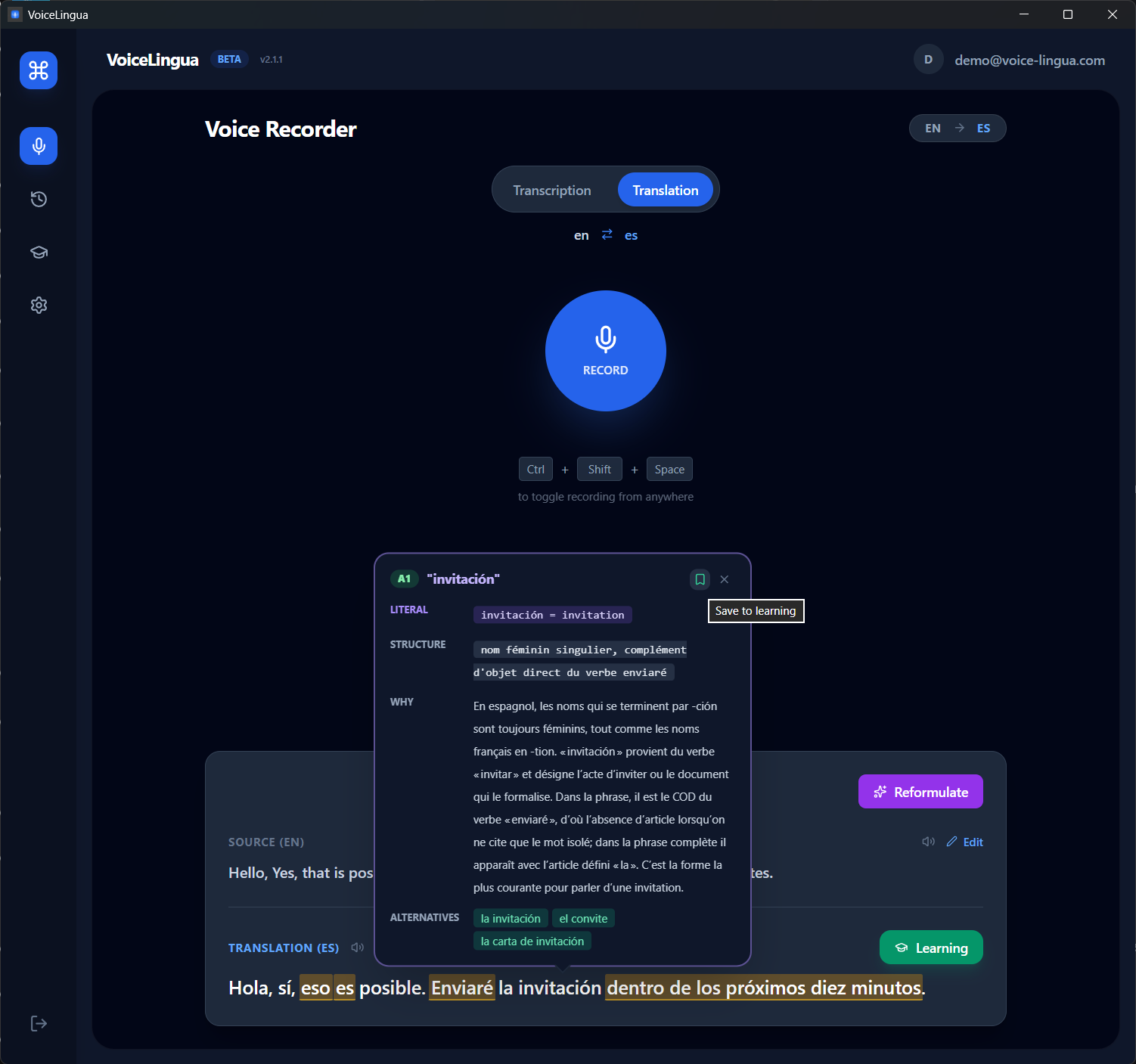Click the v2.1.1 version label

point(272,60)
